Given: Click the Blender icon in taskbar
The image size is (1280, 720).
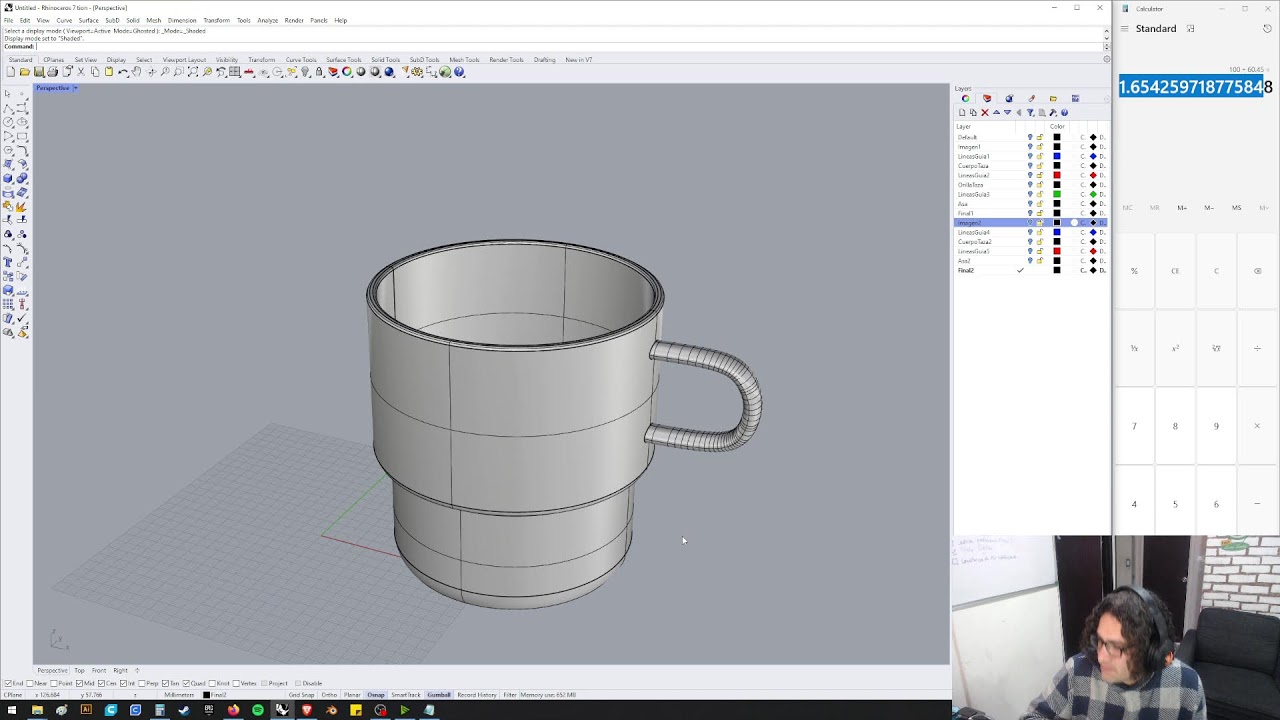Looking at the screenshot, I should click(x=331, y=710).
